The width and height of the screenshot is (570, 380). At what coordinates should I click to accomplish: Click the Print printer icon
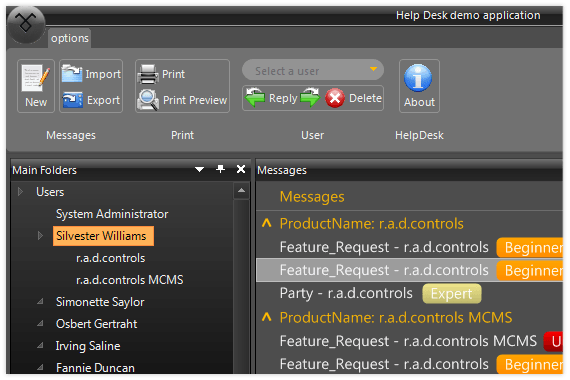coord(148,74)
